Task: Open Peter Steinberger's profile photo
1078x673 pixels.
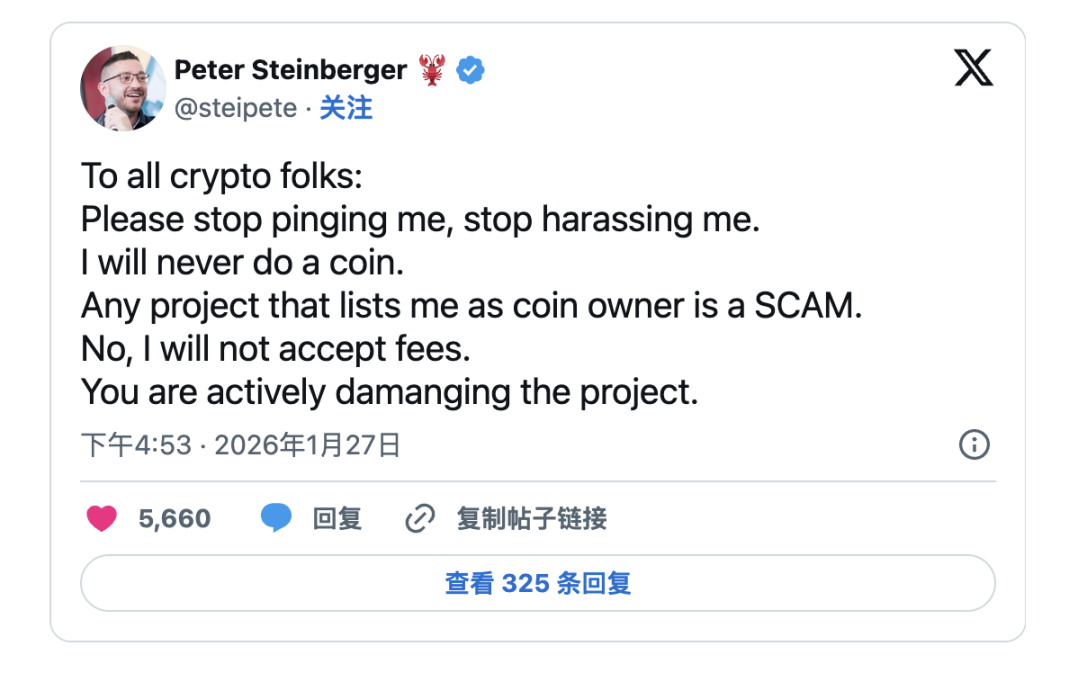Action: coord(123,88)
